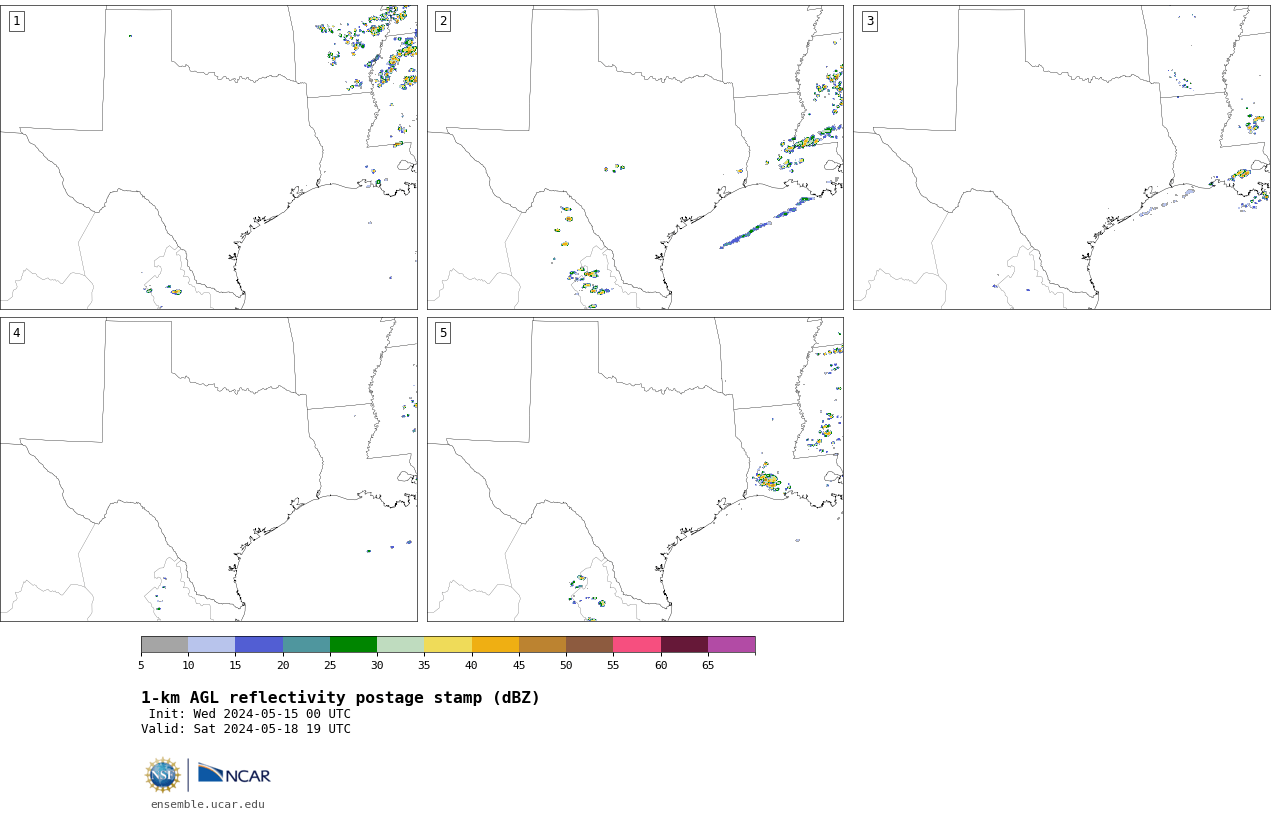Click the purple 65+ dBZ swatch
Viewport: 1280px width, 815px height.
[x=731, y=644]
